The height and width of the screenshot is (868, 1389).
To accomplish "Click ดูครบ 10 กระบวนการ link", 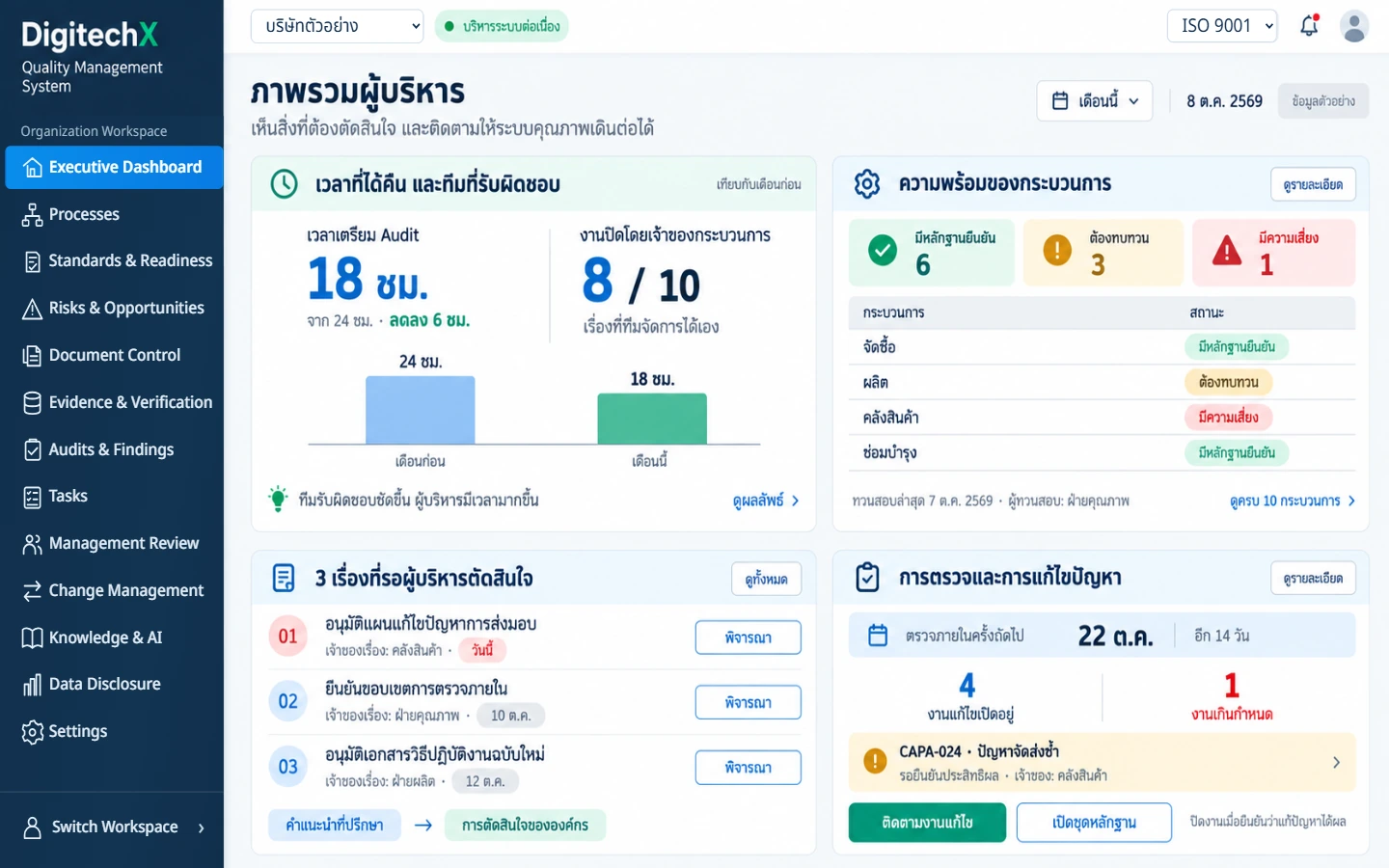I will coord(1293,501).
